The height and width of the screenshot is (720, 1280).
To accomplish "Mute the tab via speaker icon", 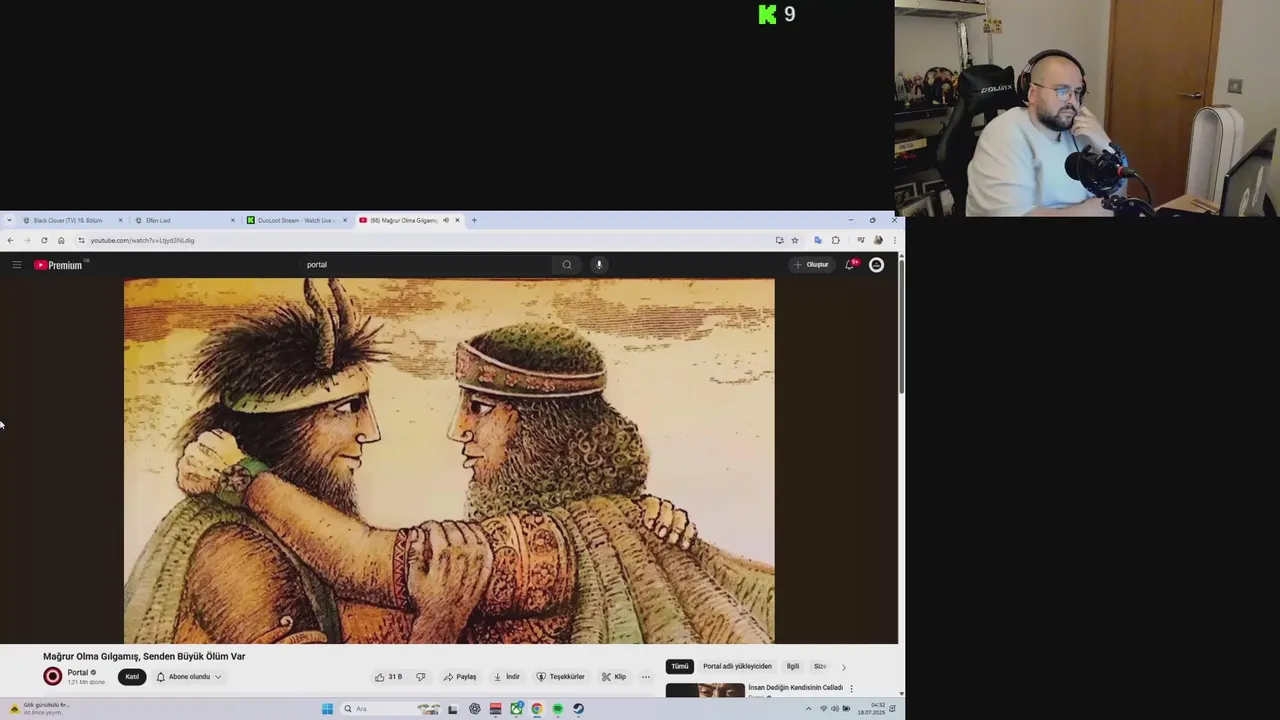I will click(x=446, y=220).
